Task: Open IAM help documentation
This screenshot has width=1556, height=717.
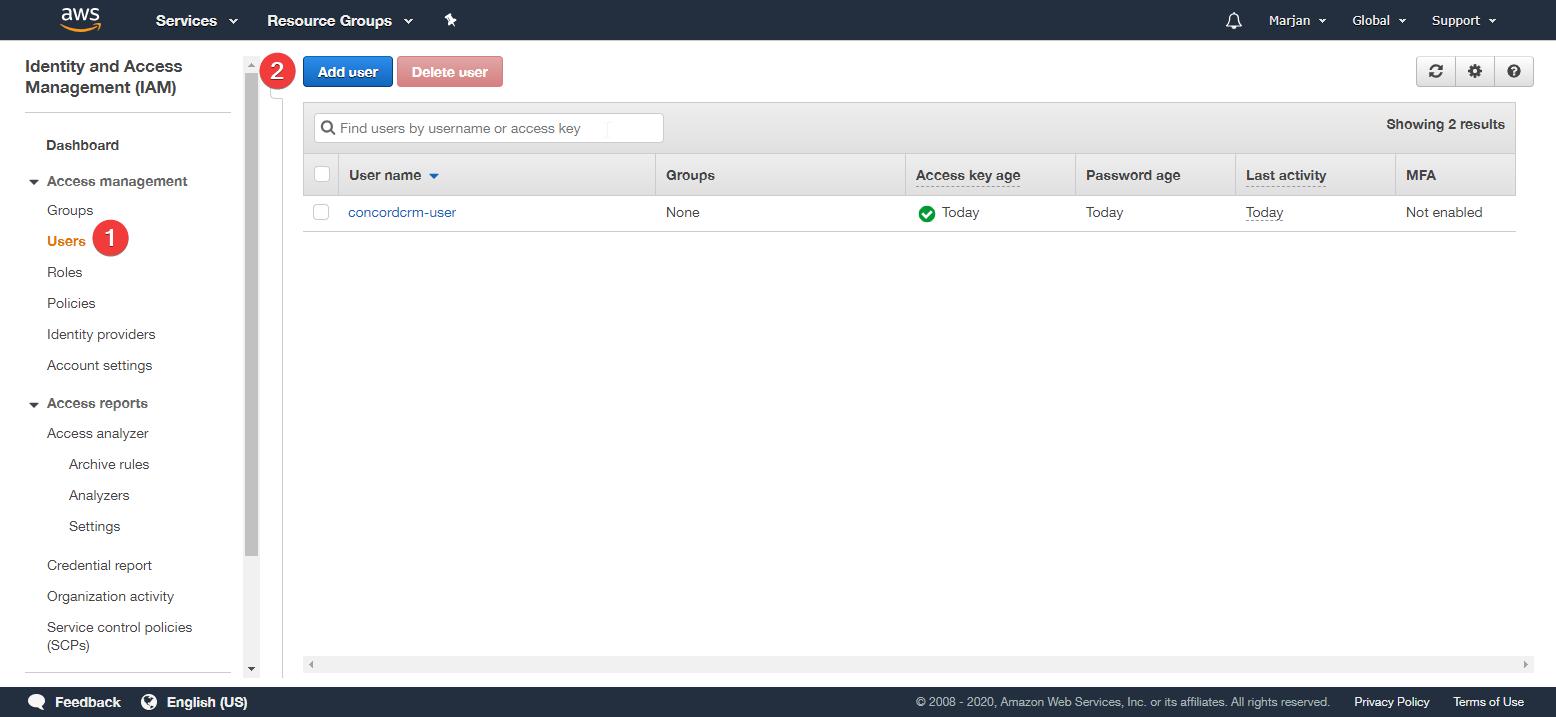Action: (1513, 71)
